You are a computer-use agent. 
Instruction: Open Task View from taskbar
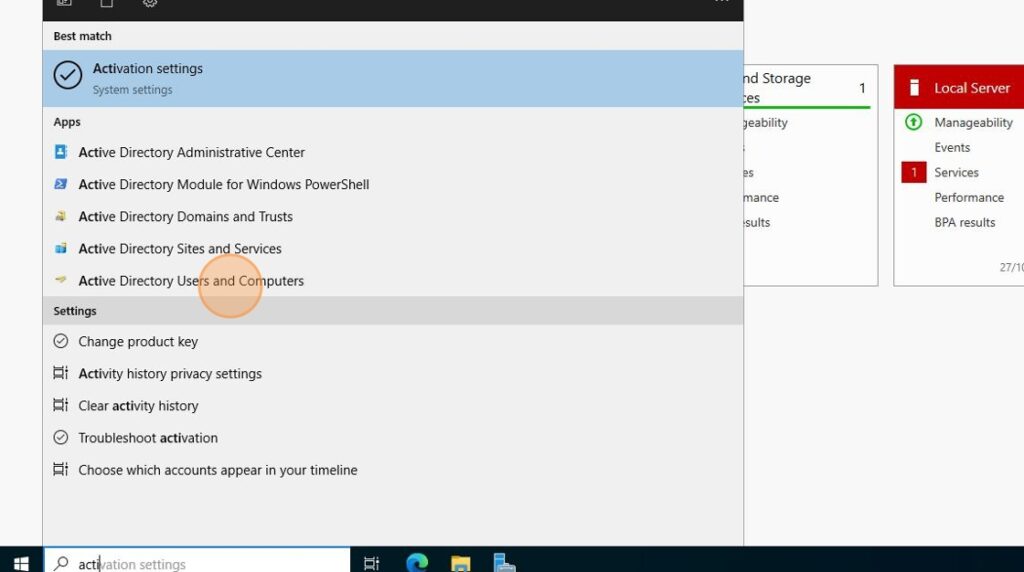tap(371, 563)
